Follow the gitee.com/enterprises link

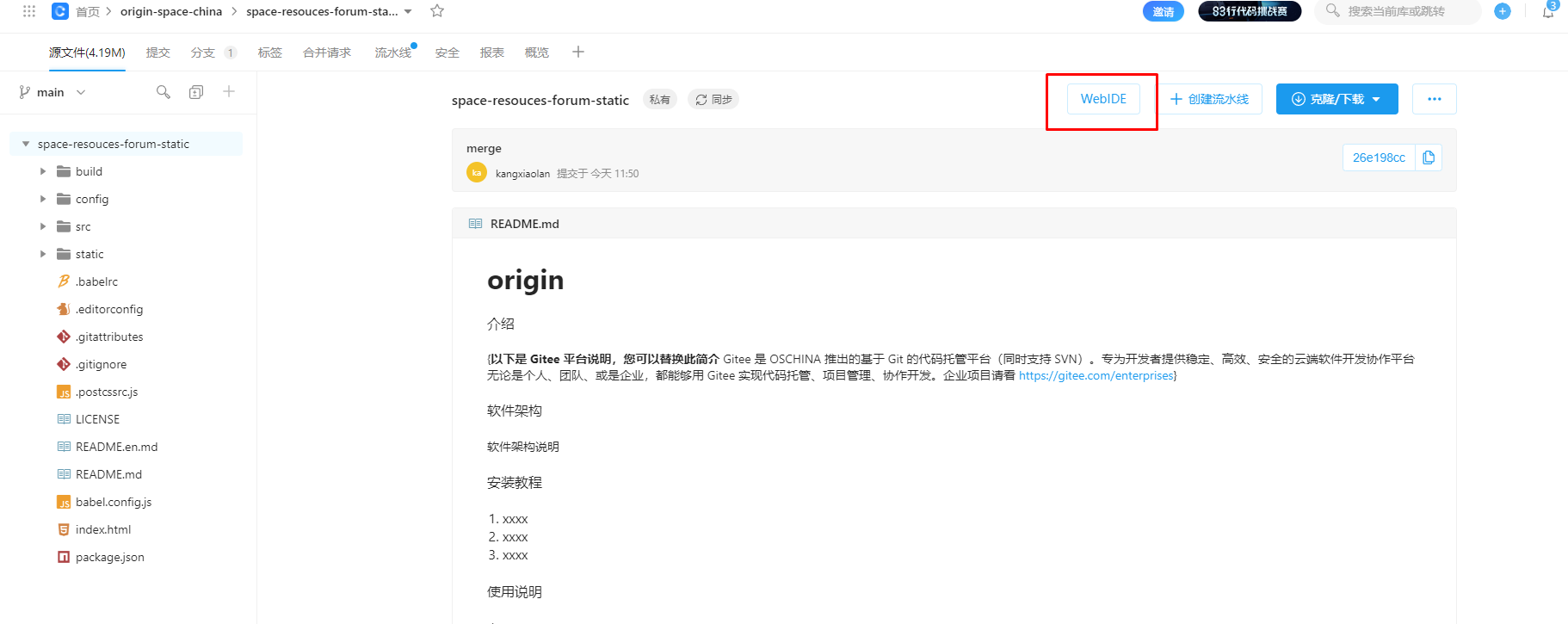pyautogui.click(x=1096, y=375)
